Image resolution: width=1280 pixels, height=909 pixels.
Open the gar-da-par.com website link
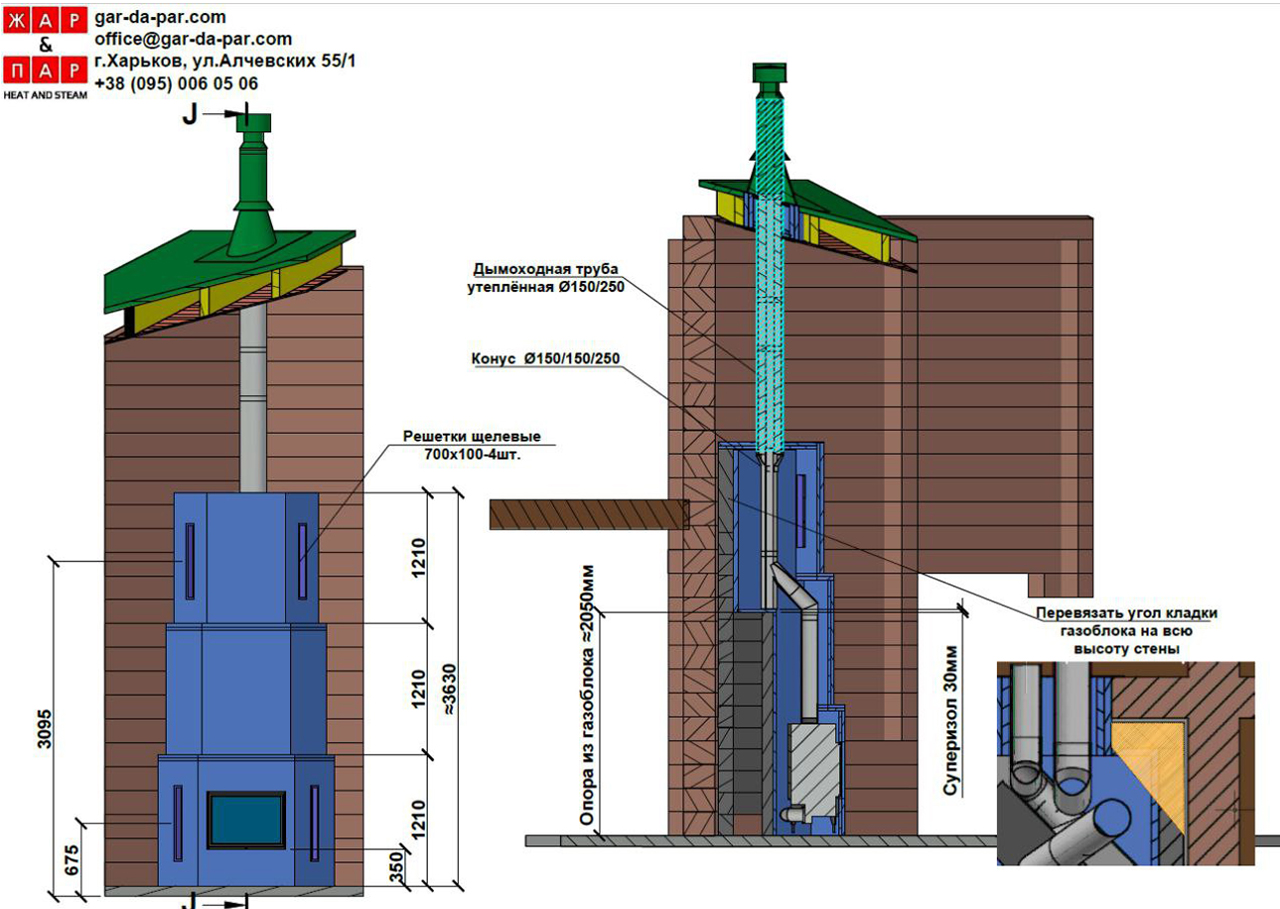(160, 17)
